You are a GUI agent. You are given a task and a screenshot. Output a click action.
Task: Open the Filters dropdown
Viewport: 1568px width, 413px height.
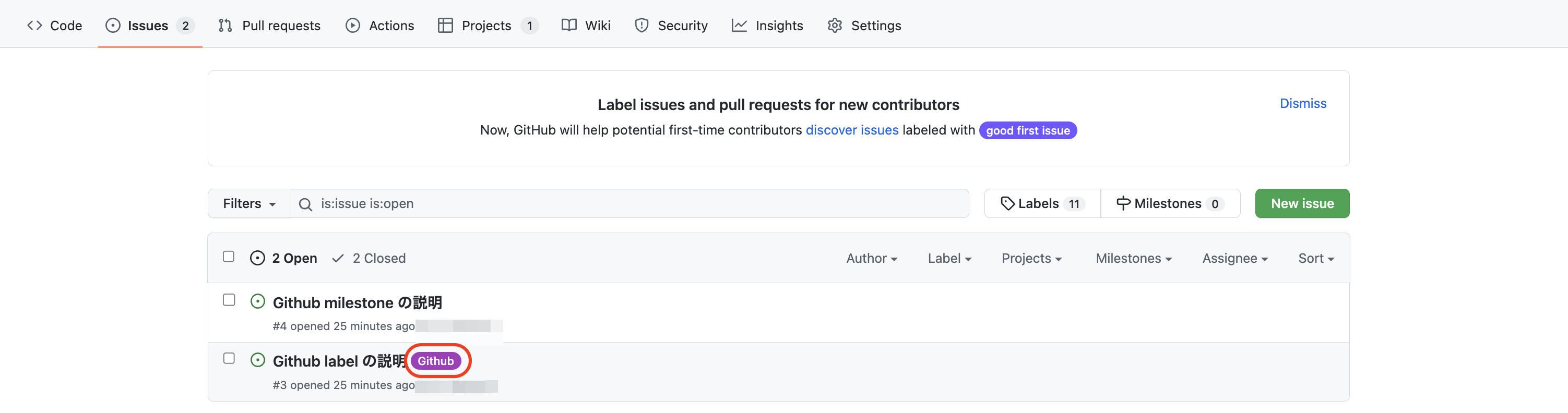tap(249, 204)
